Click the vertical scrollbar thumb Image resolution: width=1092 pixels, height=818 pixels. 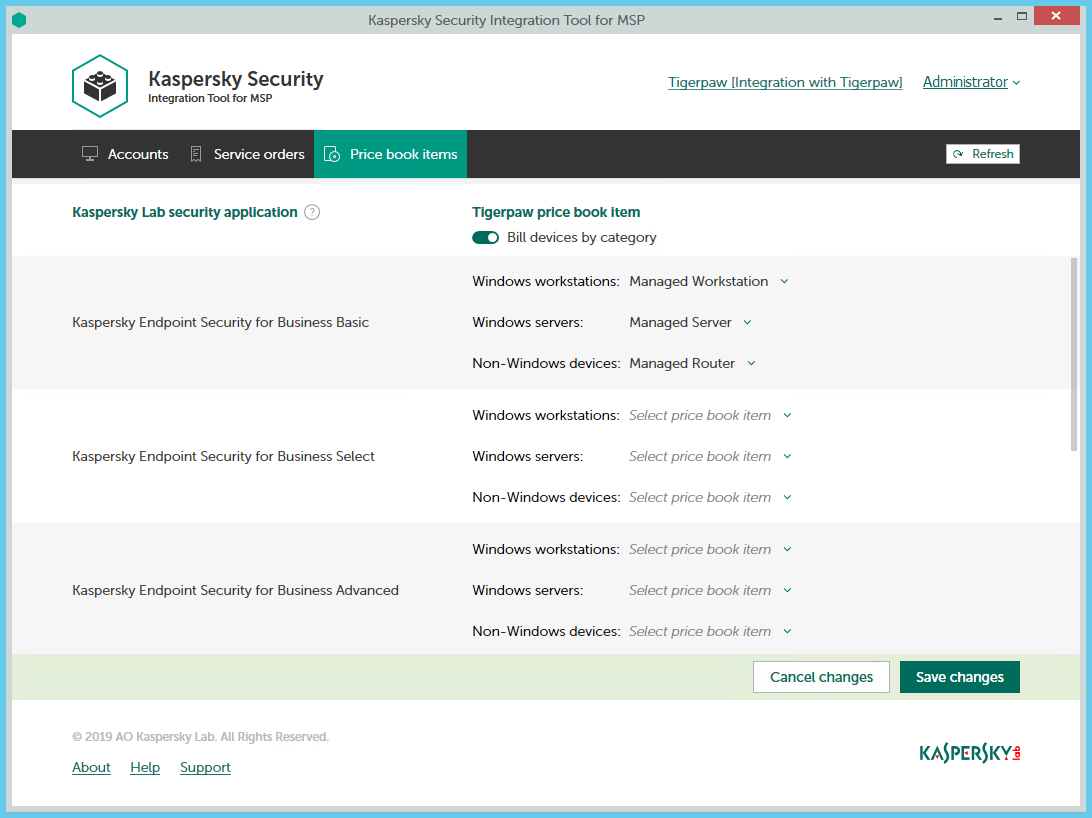click(1074, 352)
